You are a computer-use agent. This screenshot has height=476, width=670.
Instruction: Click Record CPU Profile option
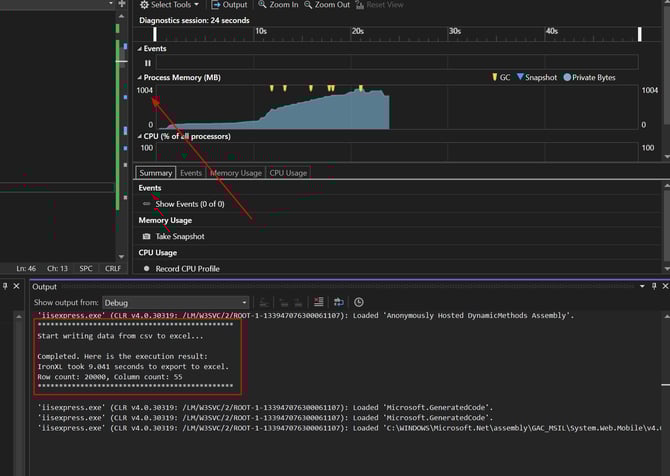click(187, 269)
